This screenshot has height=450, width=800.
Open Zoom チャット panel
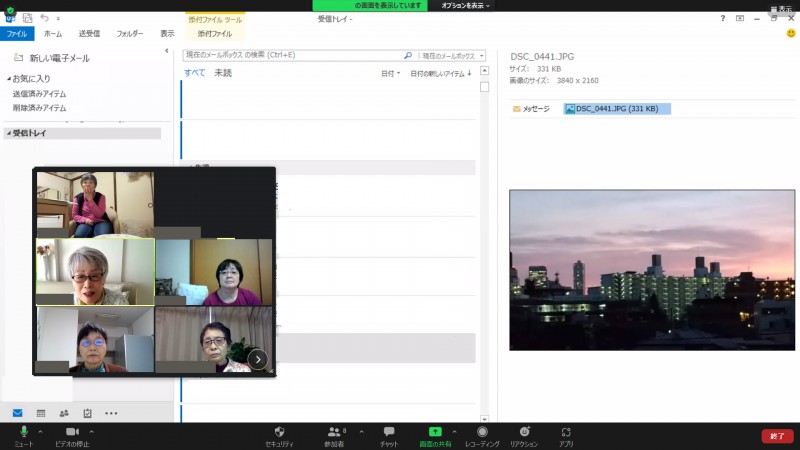[389, 437]
